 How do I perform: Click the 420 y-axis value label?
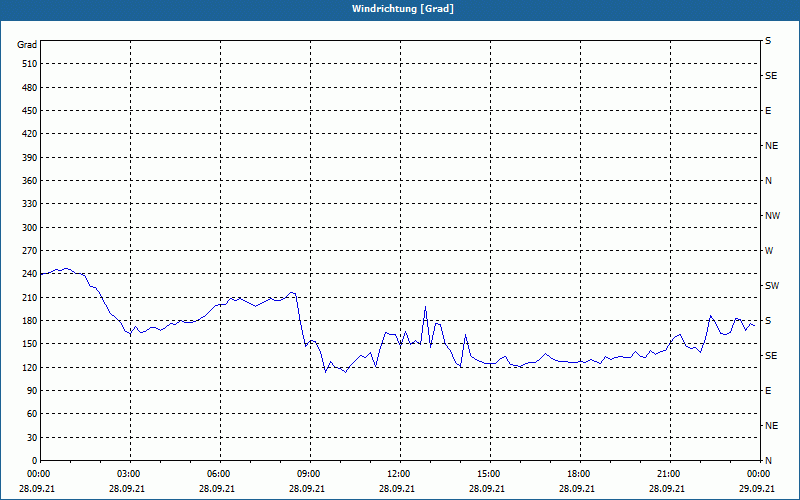[x=30, y=134]
